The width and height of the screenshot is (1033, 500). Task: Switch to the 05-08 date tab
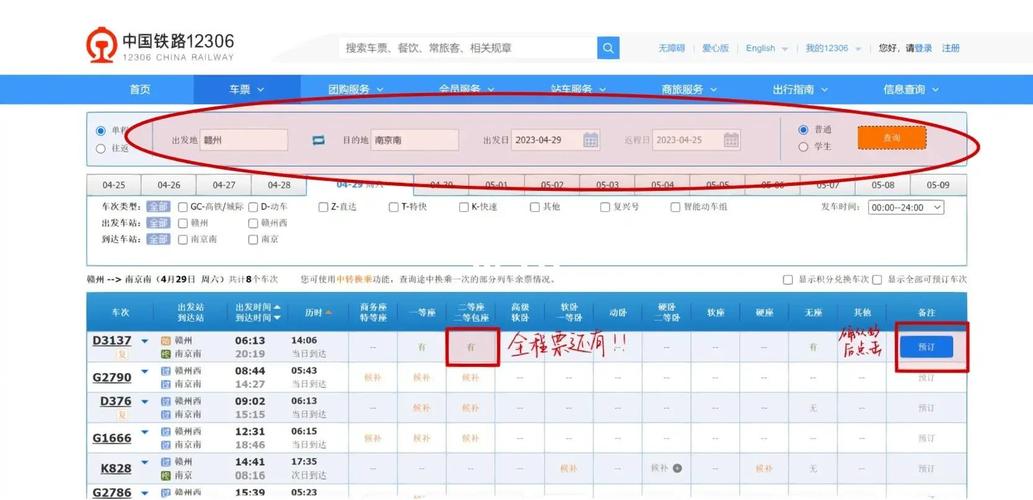pyautogui.click(x=882, y=185)
